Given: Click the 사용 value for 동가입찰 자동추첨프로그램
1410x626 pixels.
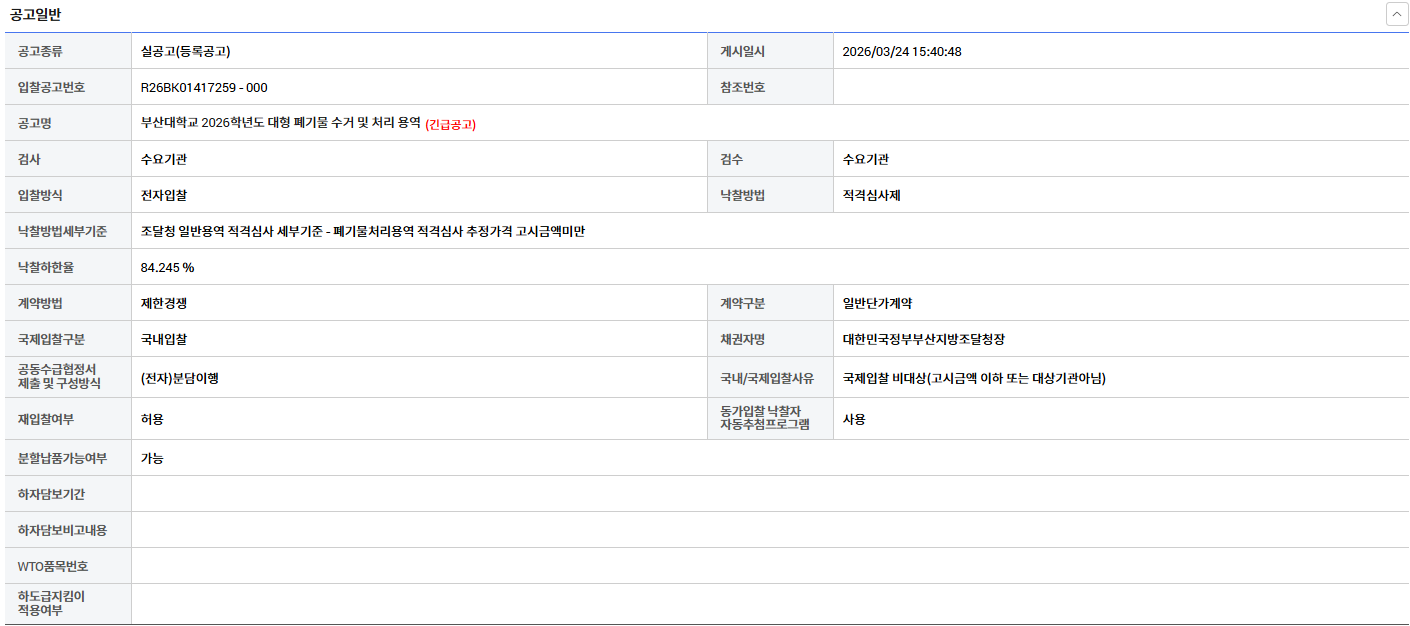Looking at the screenshot, I should tap(854, 420).
